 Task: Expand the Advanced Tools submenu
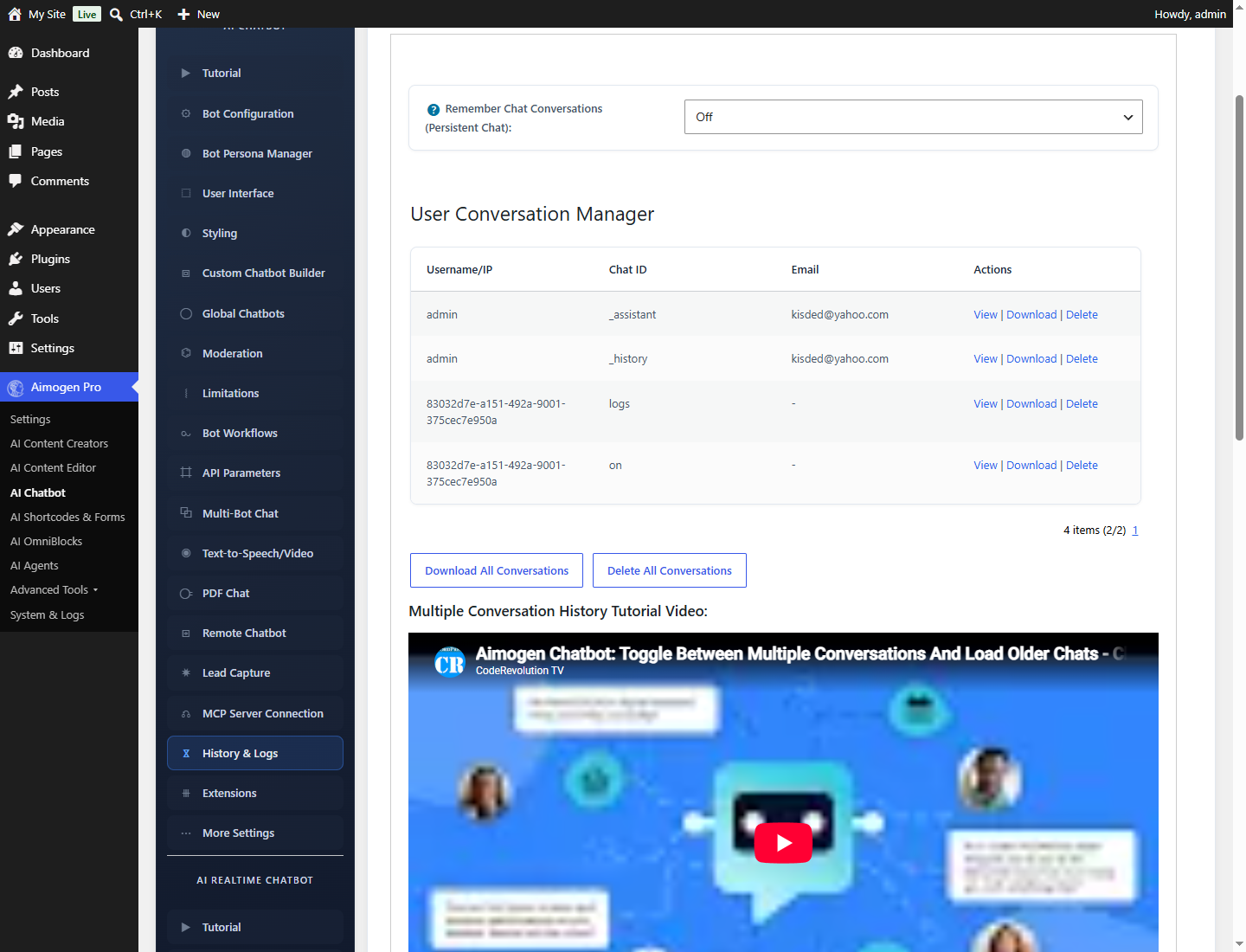click(x=54, y=590)
